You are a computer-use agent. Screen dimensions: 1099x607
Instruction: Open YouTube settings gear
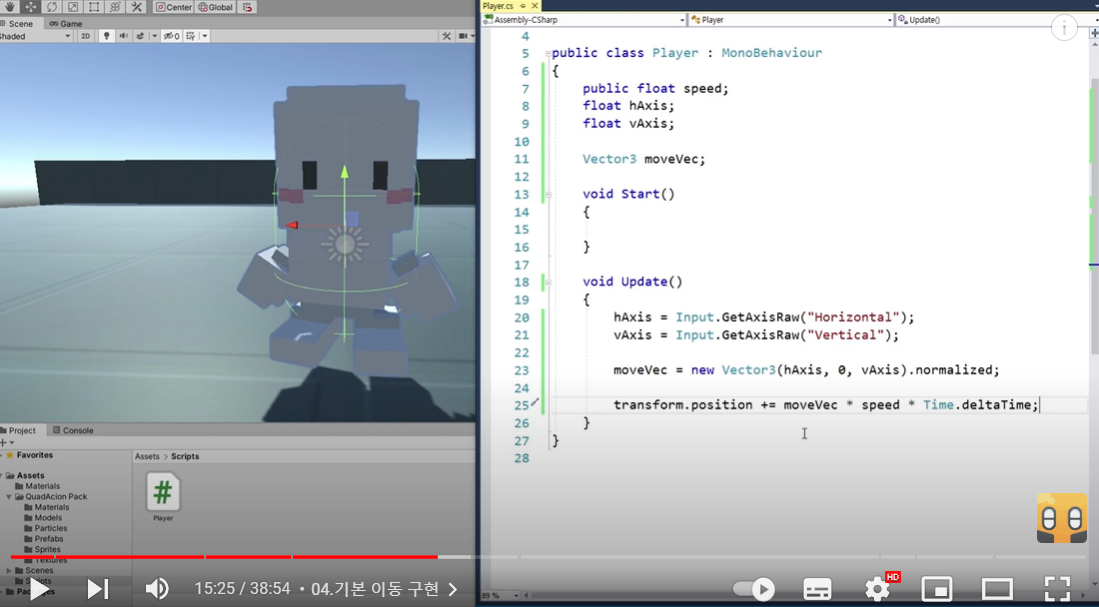tap(878, 589)
